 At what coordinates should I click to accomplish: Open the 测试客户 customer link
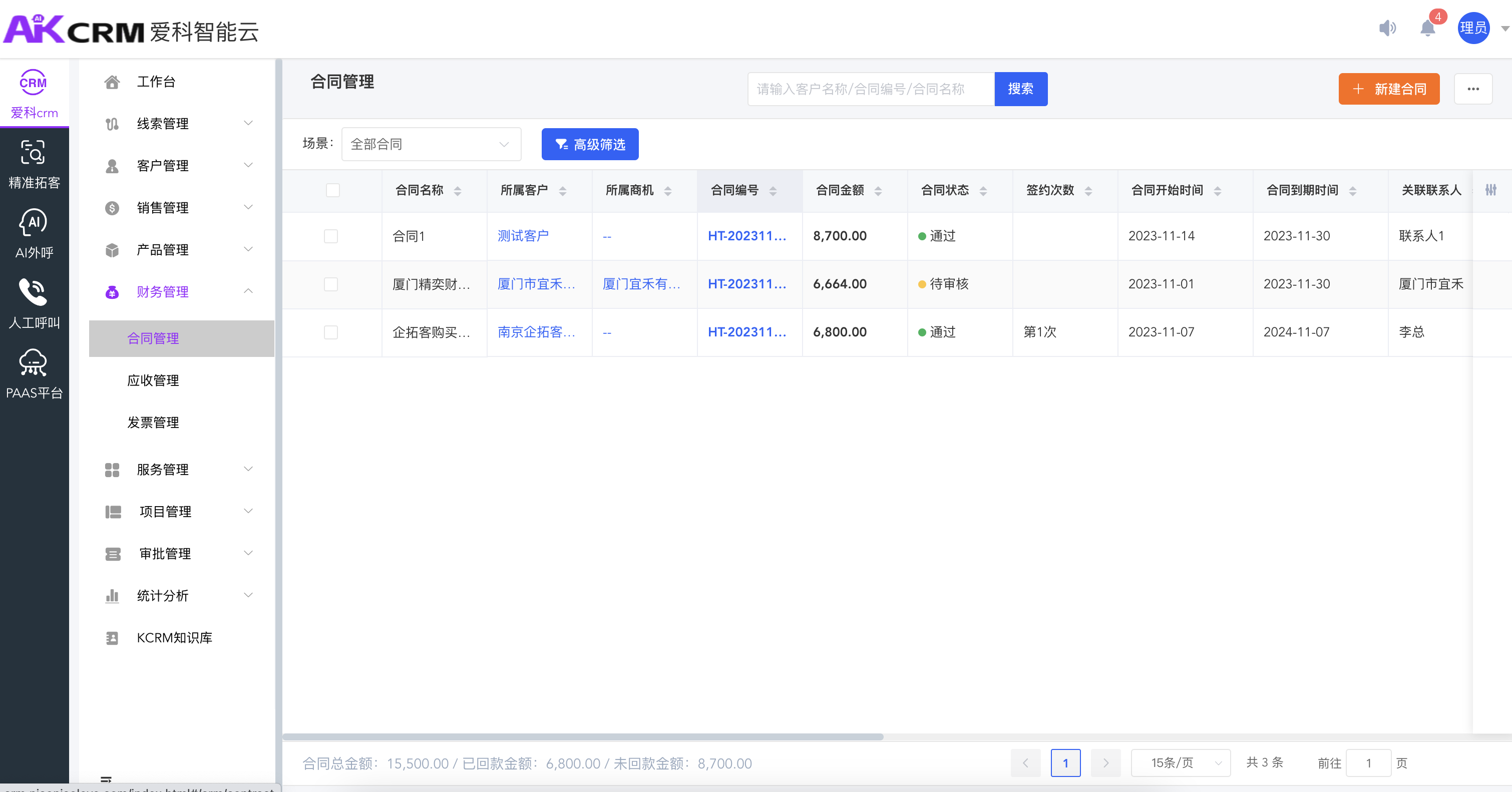(523, 236)
